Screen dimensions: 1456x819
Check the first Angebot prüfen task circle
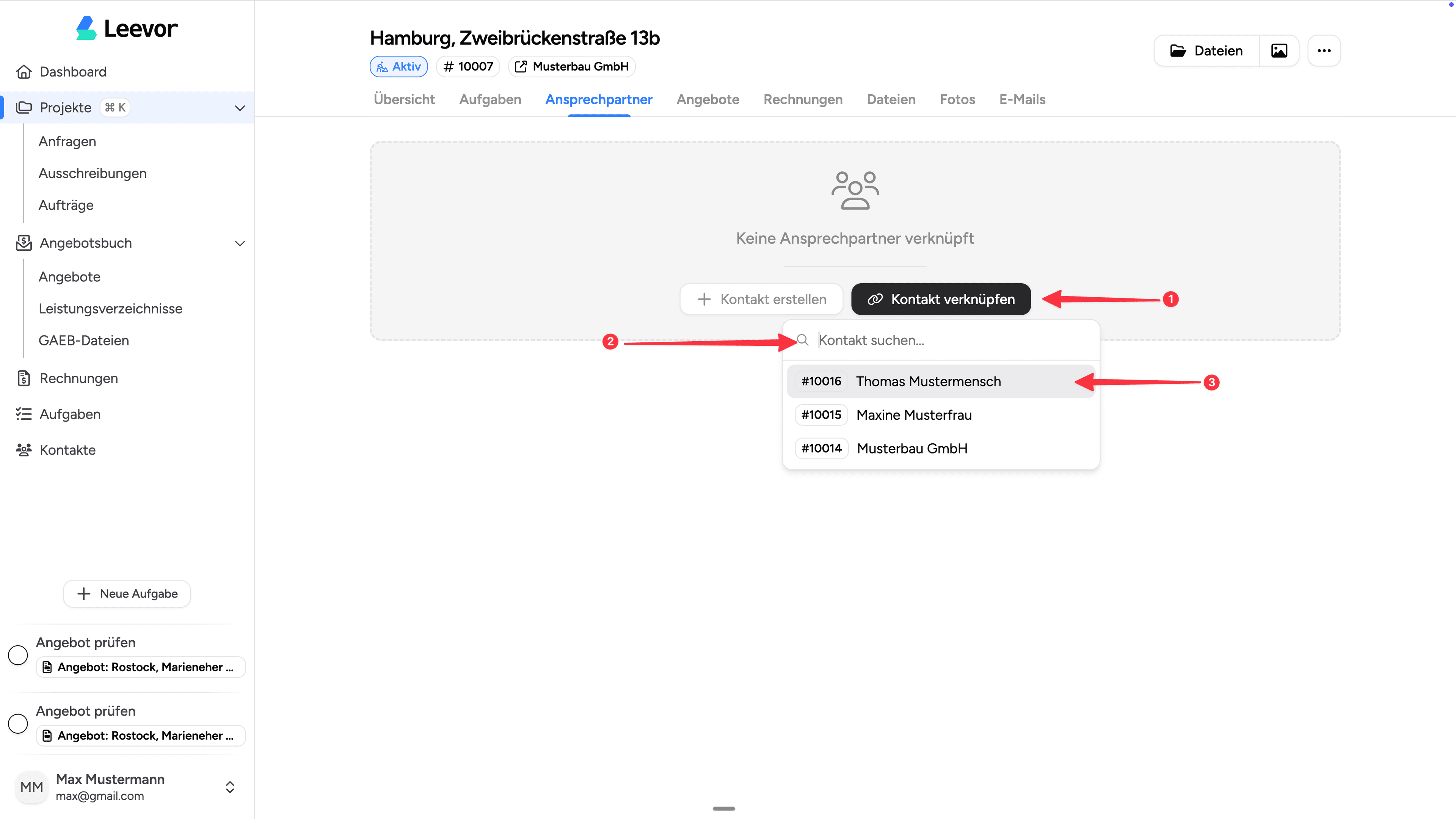(x=17, y=655)
